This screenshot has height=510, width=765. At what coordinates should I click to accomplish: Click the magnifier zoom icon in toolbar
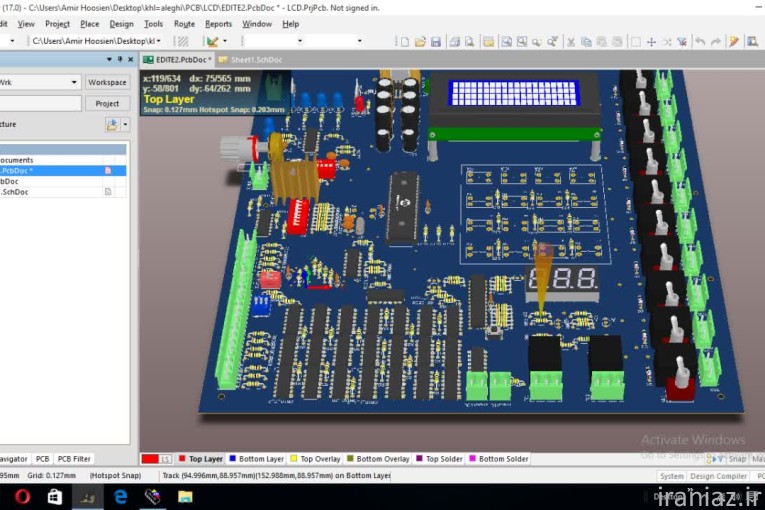(x=537, y=42)
